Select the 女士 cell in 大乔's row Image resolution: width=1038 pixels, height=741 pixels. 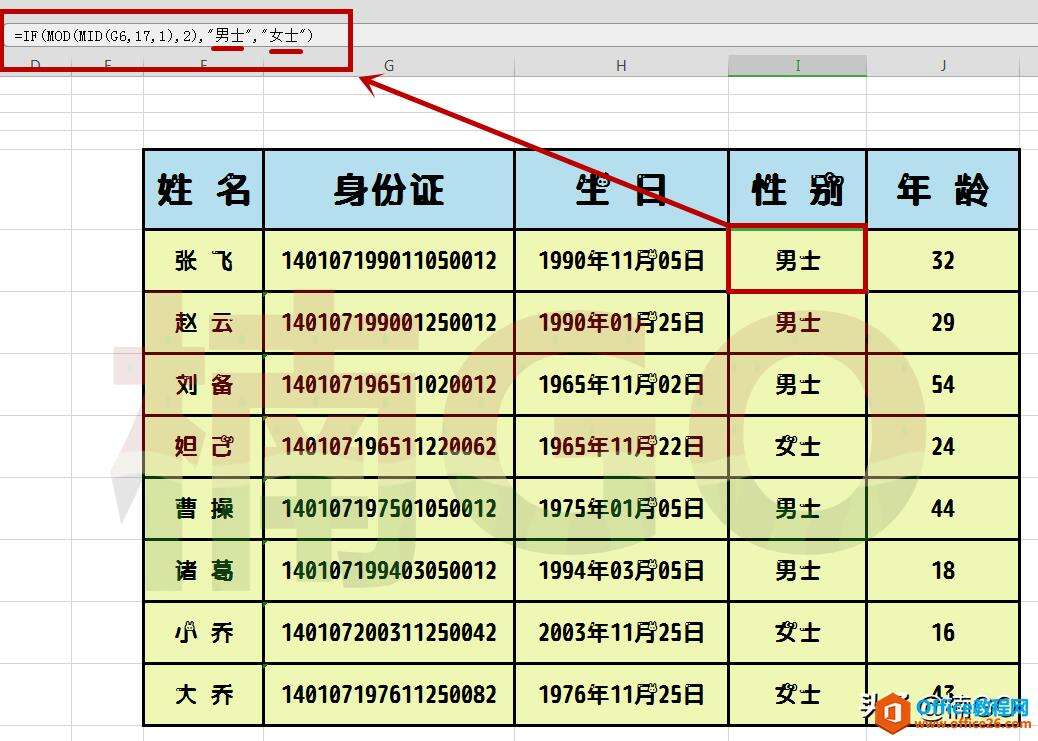click(797, 695)
